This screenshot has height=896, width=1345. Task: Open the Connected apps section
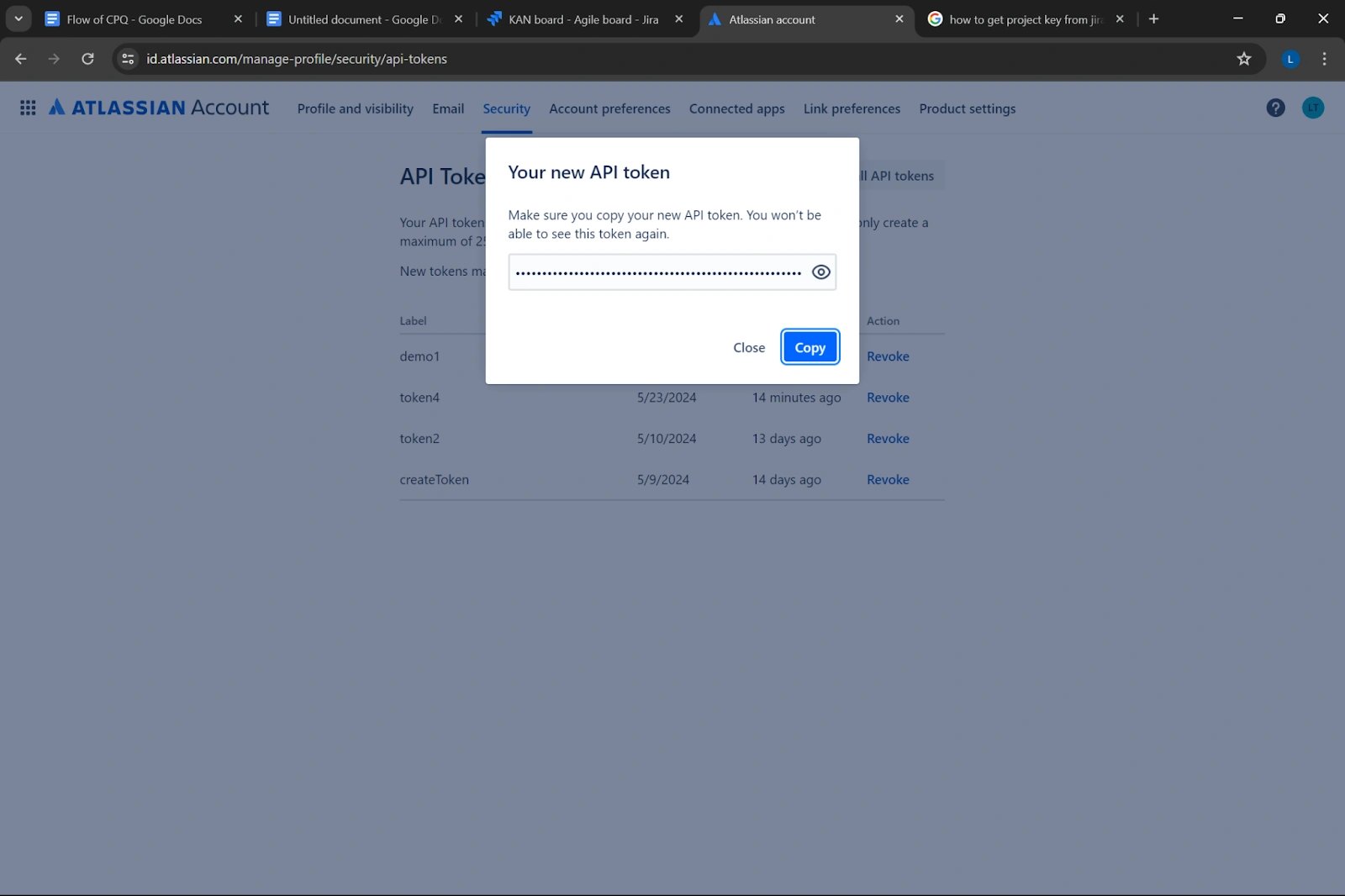tap(736, 108)
